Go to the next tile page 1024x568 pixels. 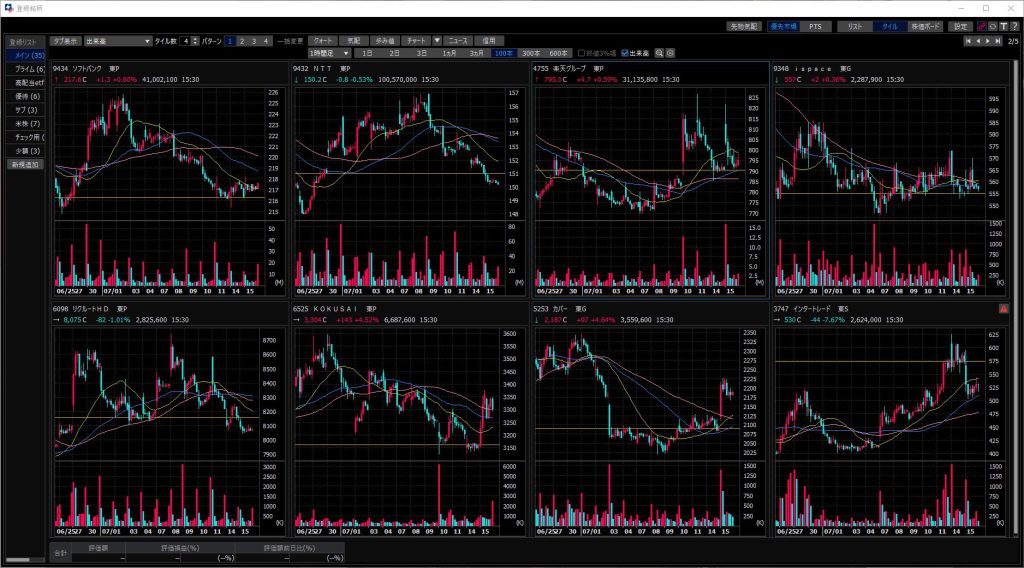coord(988,41)
